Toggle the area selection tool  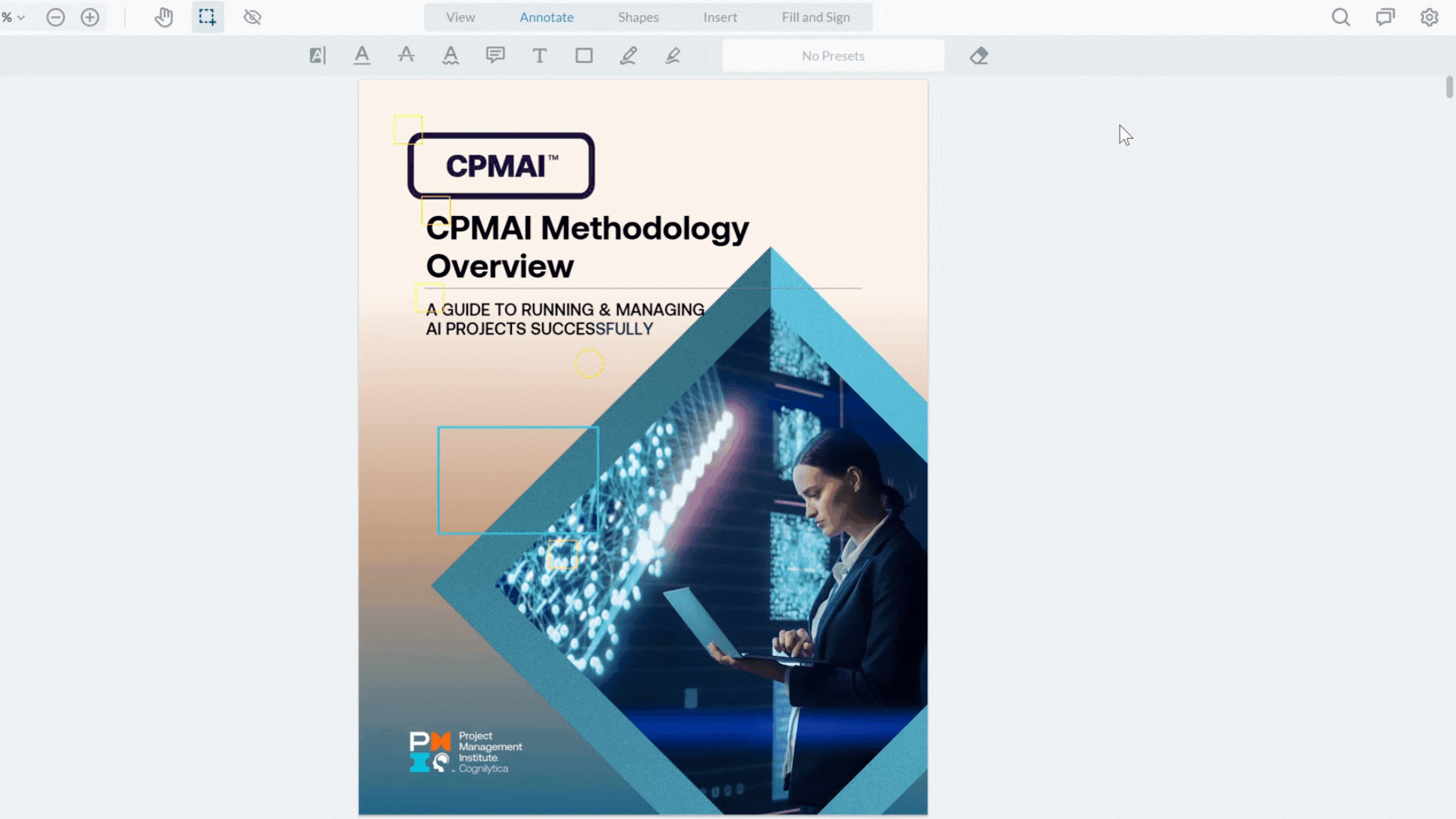[x=207, y=17]
